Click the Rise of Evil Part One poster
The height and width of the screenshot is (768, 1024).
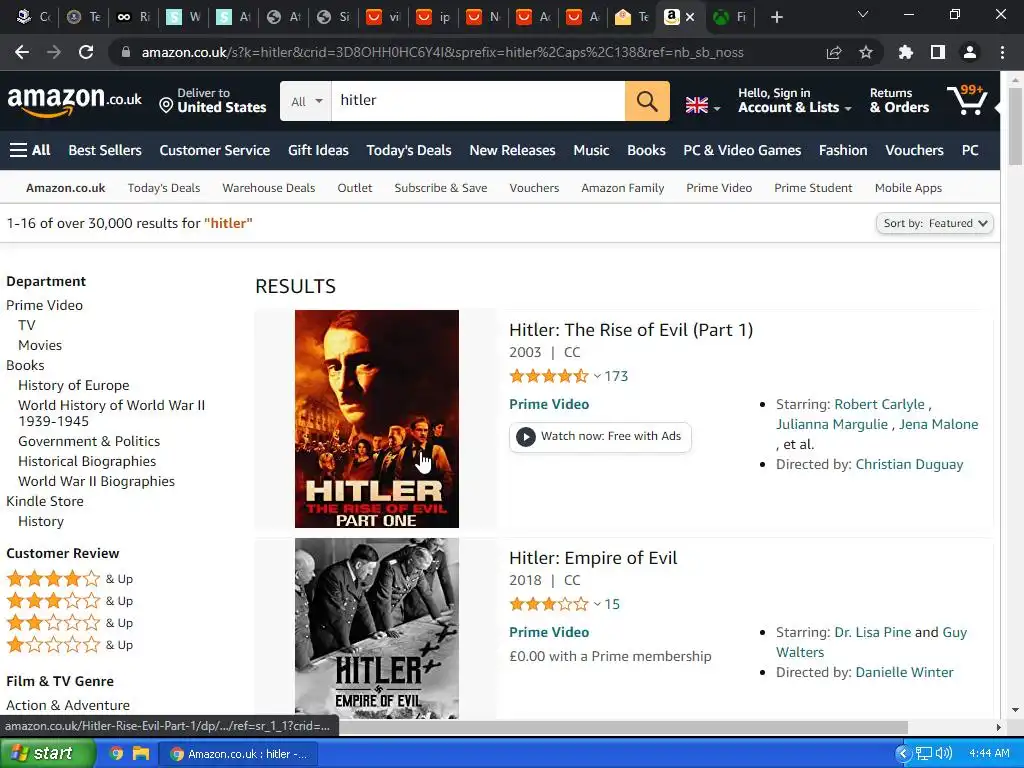pyautogui.click(x=377, y=419)
